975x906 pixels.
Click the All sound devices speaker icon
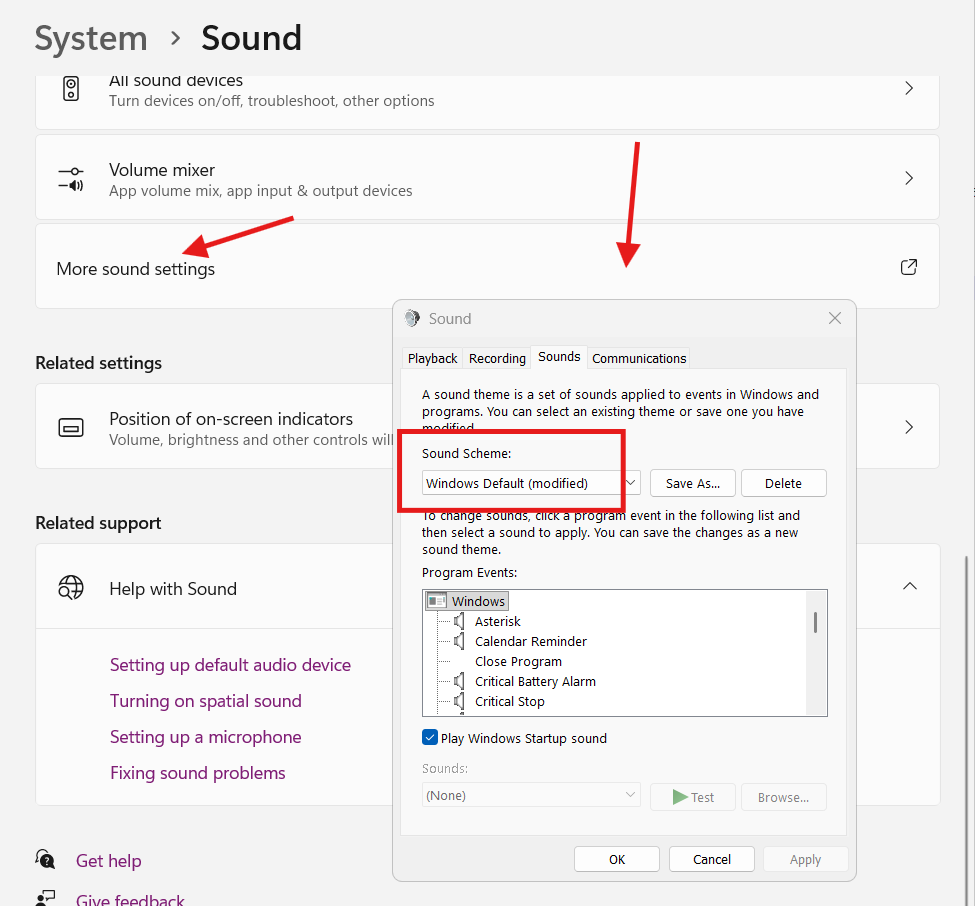[x=71, y=88]
